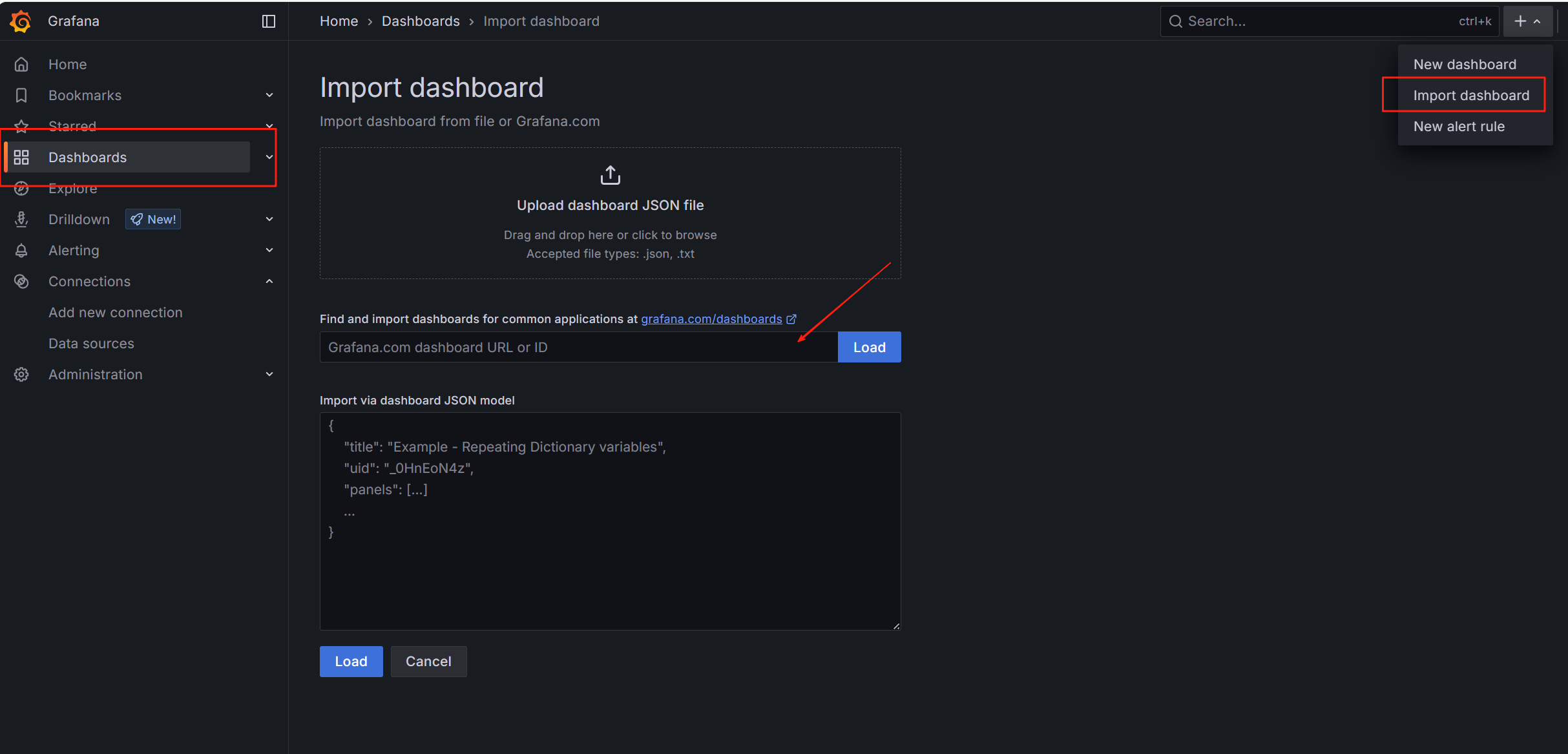Click the Starred star icon
Image resolution: width=1568 pixels, height=754 pixels.
point(21,127)
